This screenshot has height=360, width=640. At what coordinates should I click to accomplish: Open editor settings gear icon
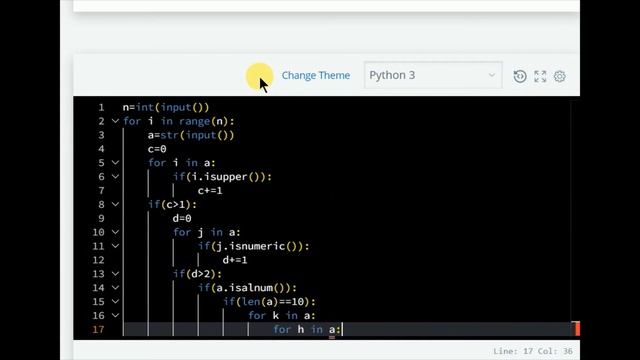click(x=560, y=76)
